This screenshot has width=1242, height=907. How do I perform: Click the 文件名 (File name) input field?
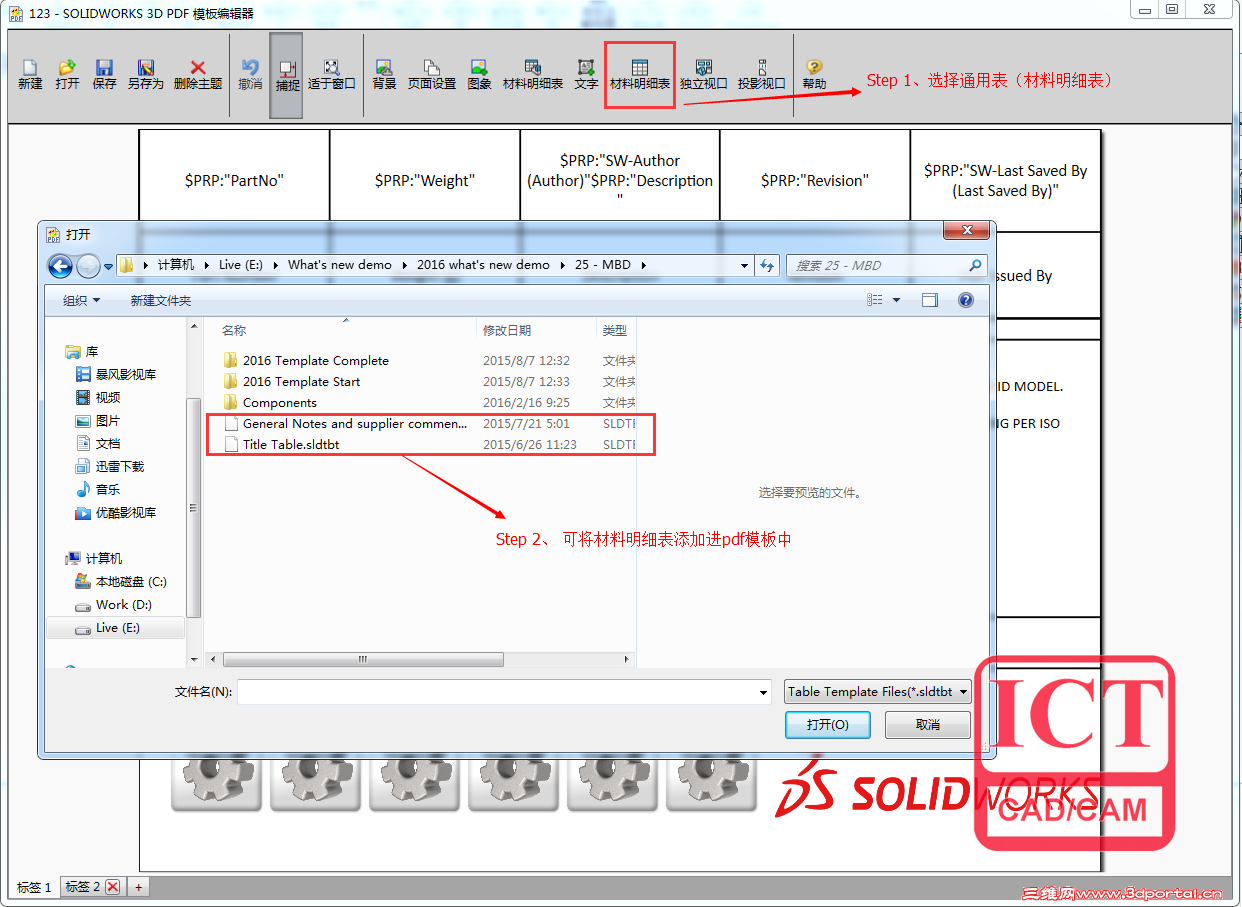(504, 691)
